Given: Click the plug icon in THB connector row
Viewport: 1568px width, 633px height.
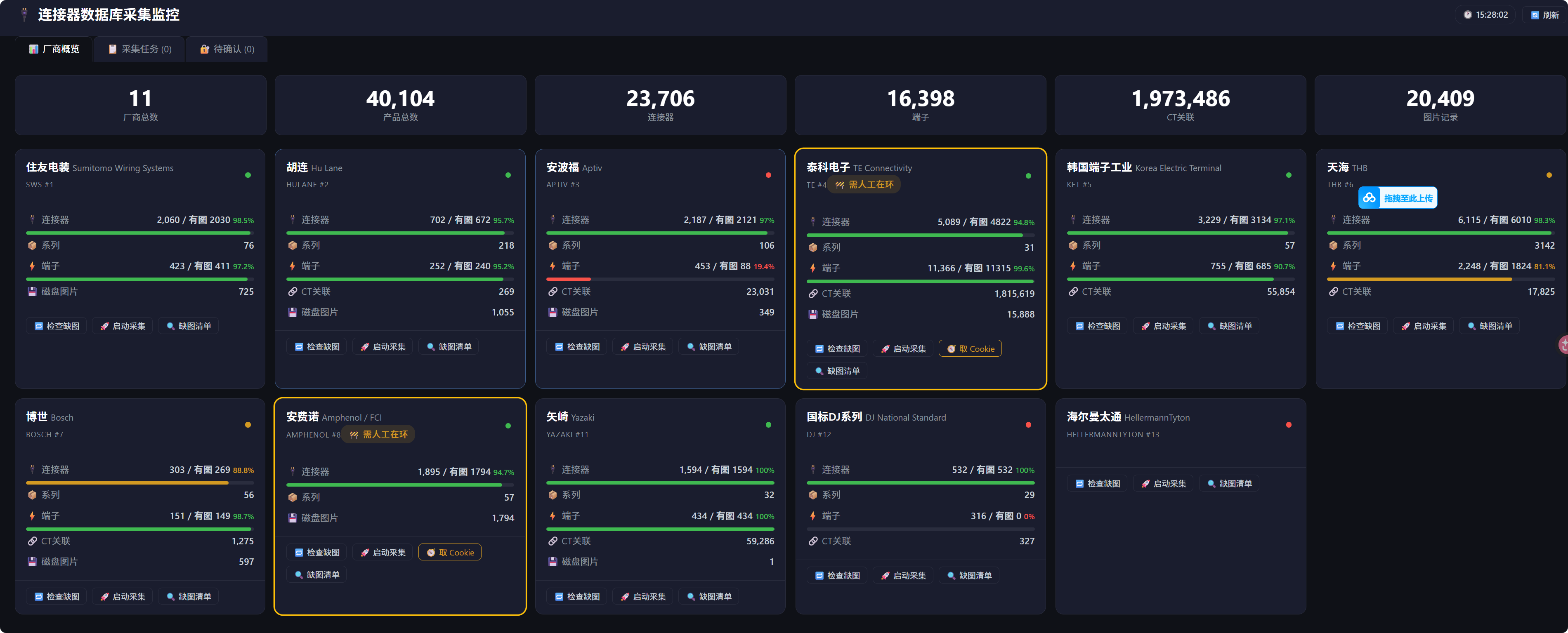Looking at the screenshot, I should (x=1333, y=219).
